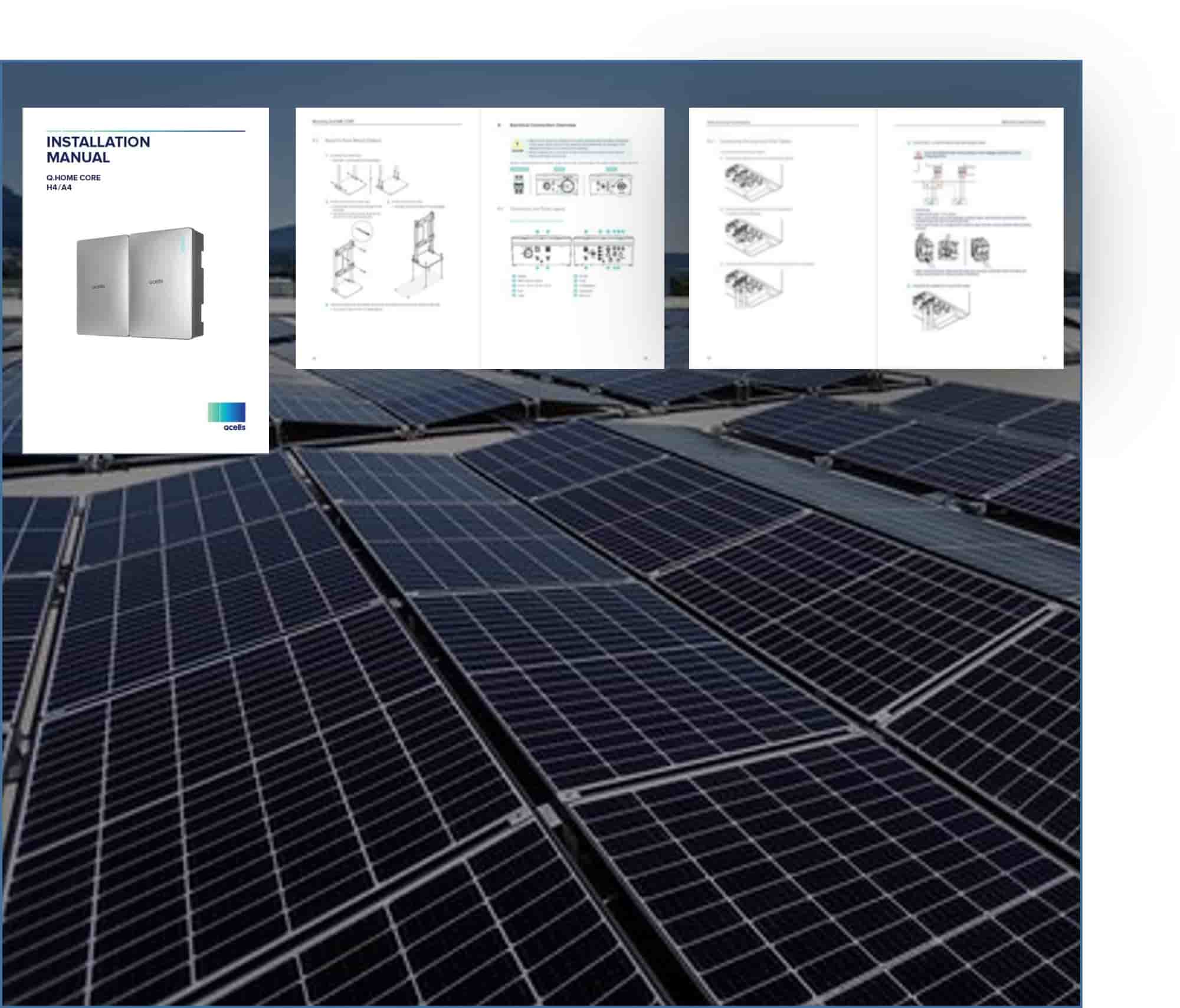Screen dimensions: 1180x1008
Task: Click the Electrical Connection Overview heading
Action: 542,125
